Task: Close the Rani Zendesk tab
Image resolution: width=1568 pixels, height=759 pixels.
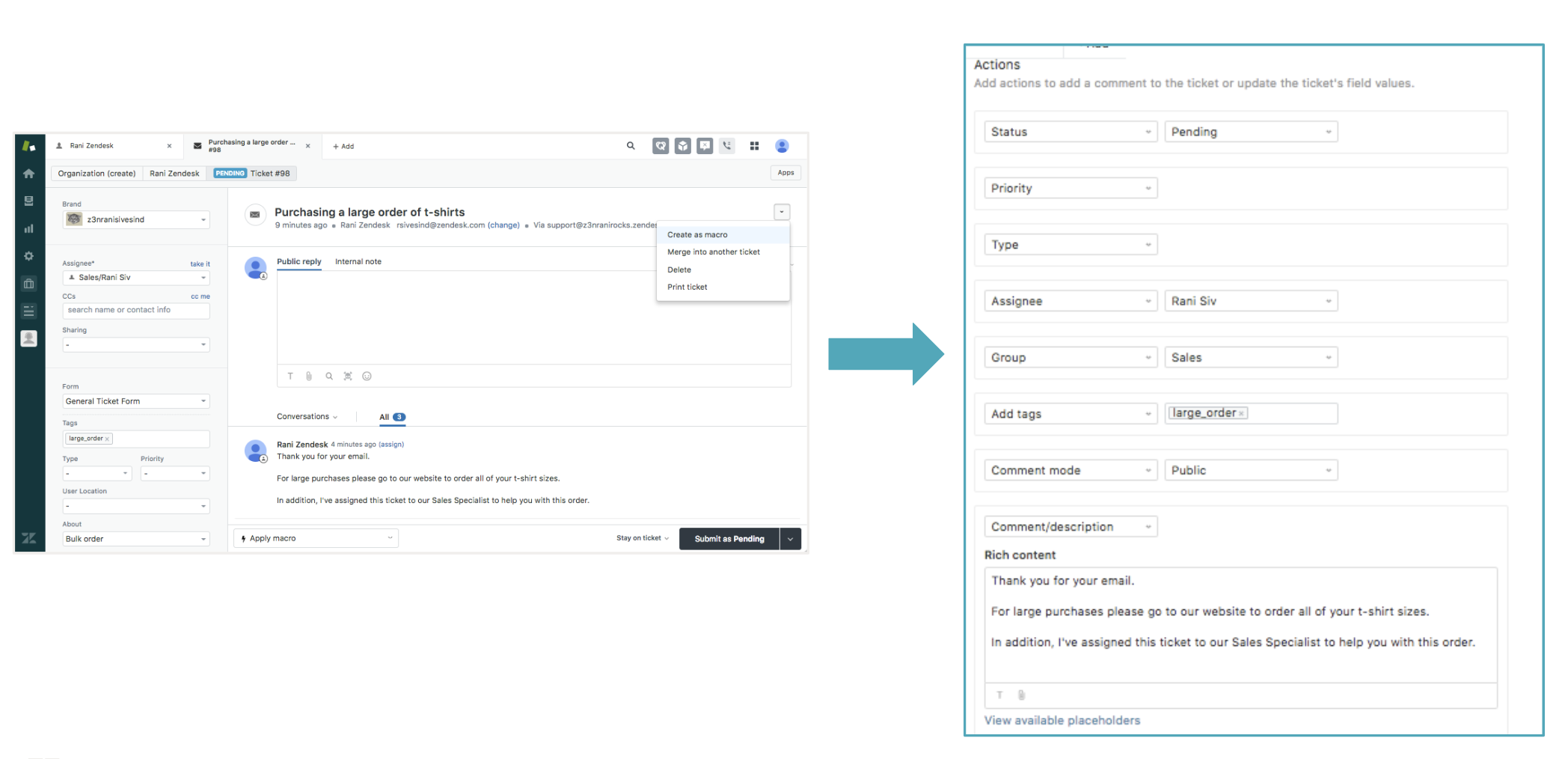Action: click(169, 146)
